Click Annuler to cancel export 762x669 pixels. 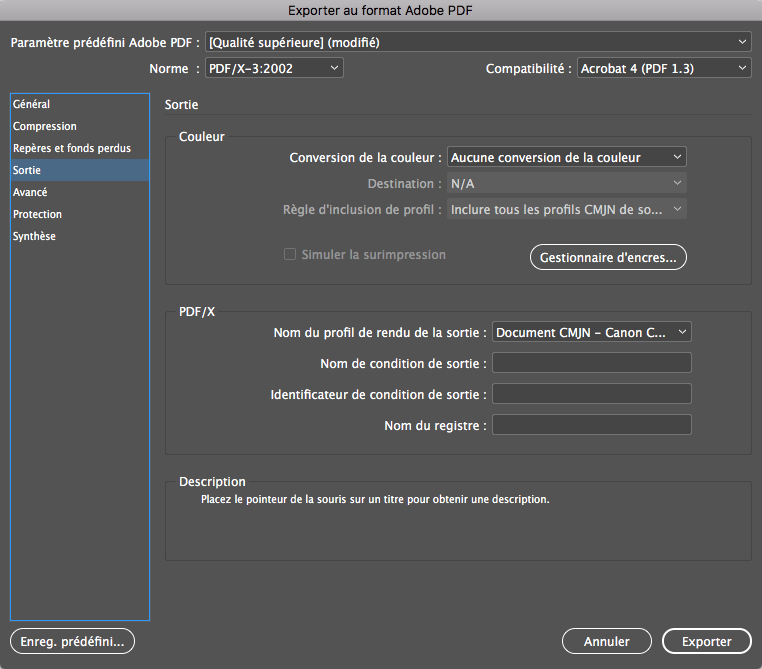click(606, 641)
